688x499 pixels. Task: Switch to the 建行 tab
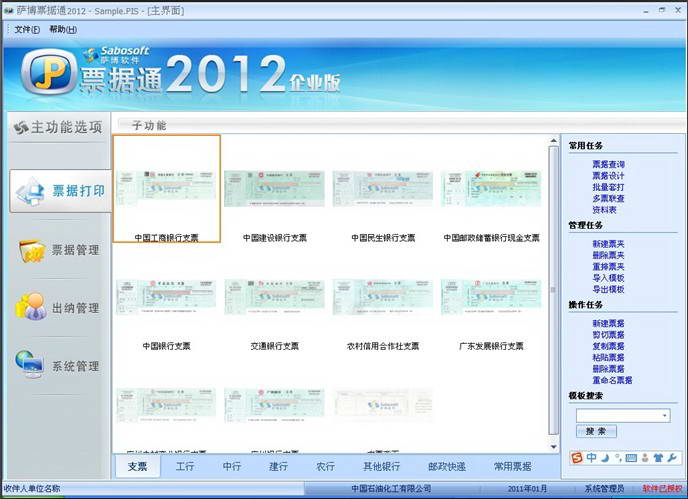[279, 467]
